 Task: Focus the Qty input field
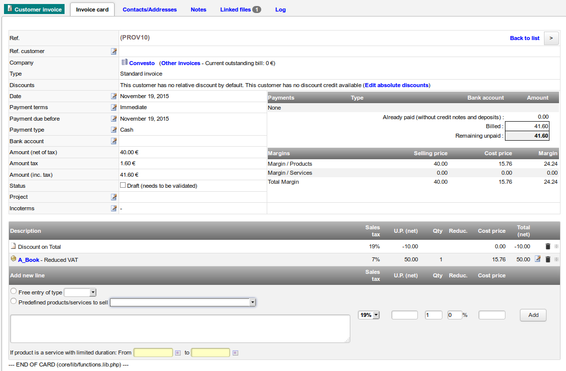pyautogui.click(x=434, y=315)
